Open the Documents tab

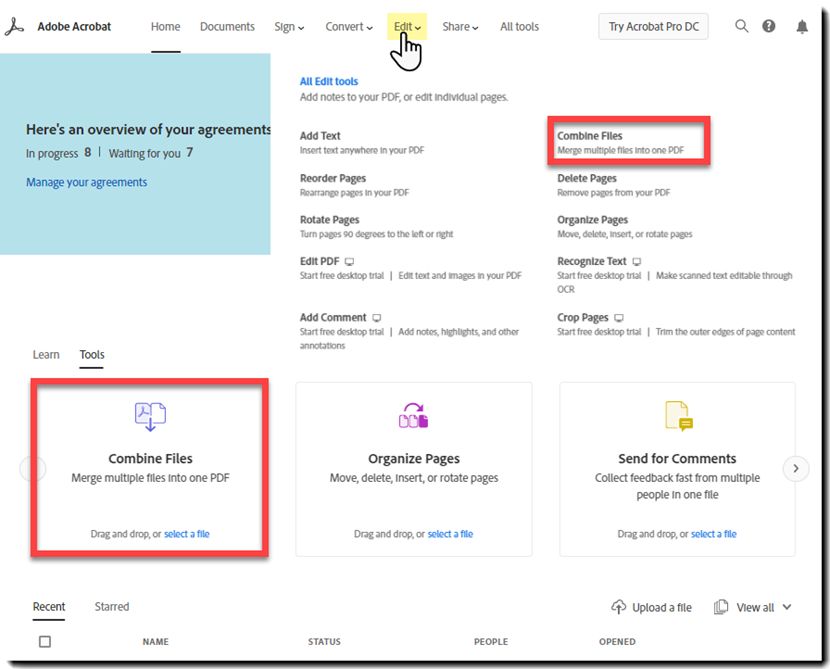[227, 26]
